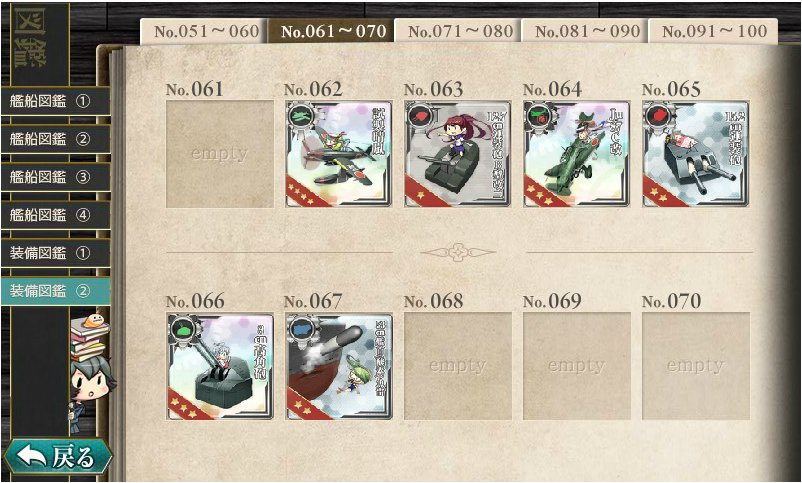Switch to the No.051～060 tab
This screenshot has width=802, height=483.
click(204, 31)
